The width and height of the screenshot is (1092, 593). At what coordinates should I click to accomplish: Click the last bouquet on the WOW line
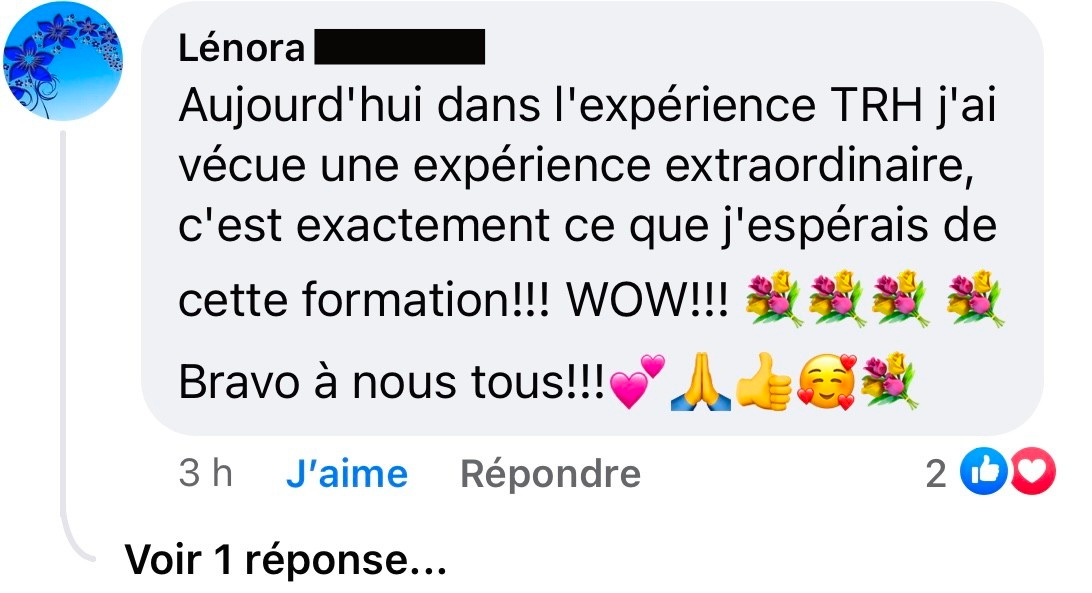click(975, 299)
